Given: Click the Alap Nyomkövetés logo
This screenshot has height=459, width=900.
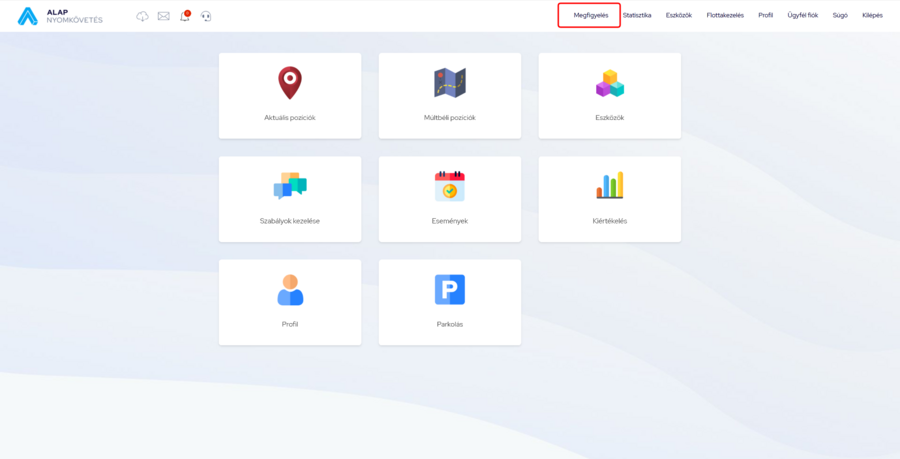Looking at the screenshot, I should pyautogui.click(x=60, y=16).
